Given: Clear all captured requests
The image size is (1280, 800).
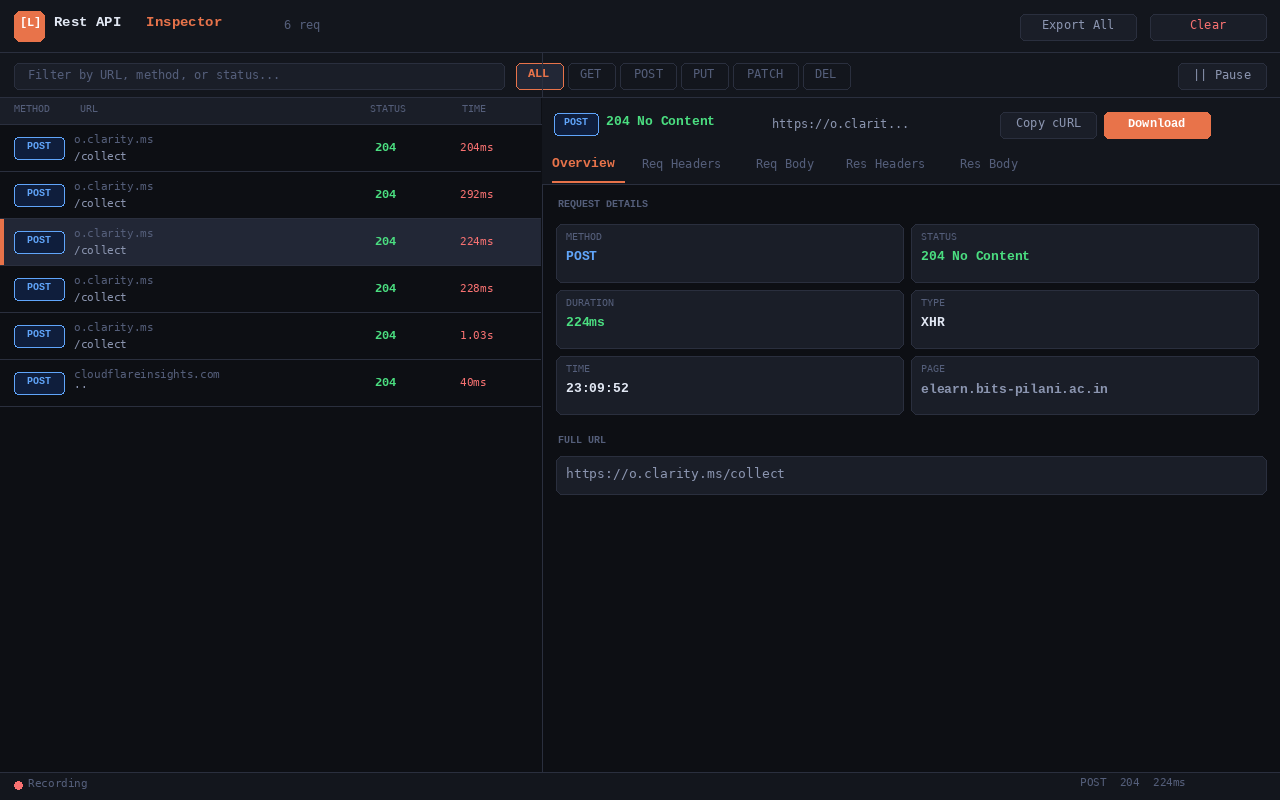Looking at the screenshot, I should pyautogui.click(x=1207, y=27).
